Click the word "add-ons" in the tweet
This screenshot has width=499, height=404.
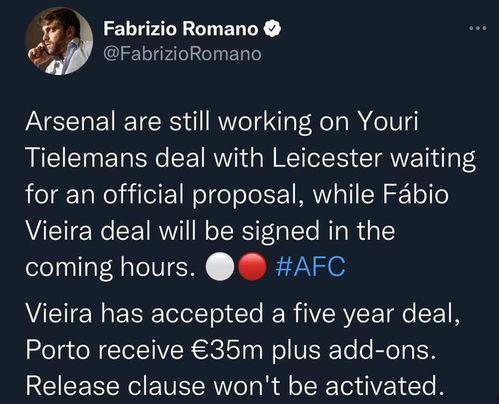point(382,350)
